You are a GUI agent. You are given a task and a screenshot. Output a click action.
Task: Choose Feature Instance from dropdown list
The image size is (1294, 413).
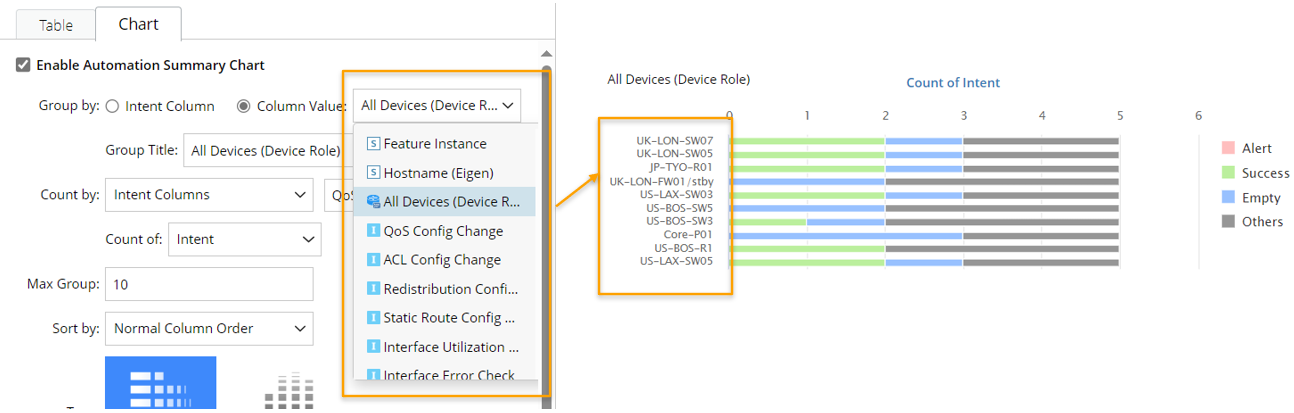click(435, 144)
